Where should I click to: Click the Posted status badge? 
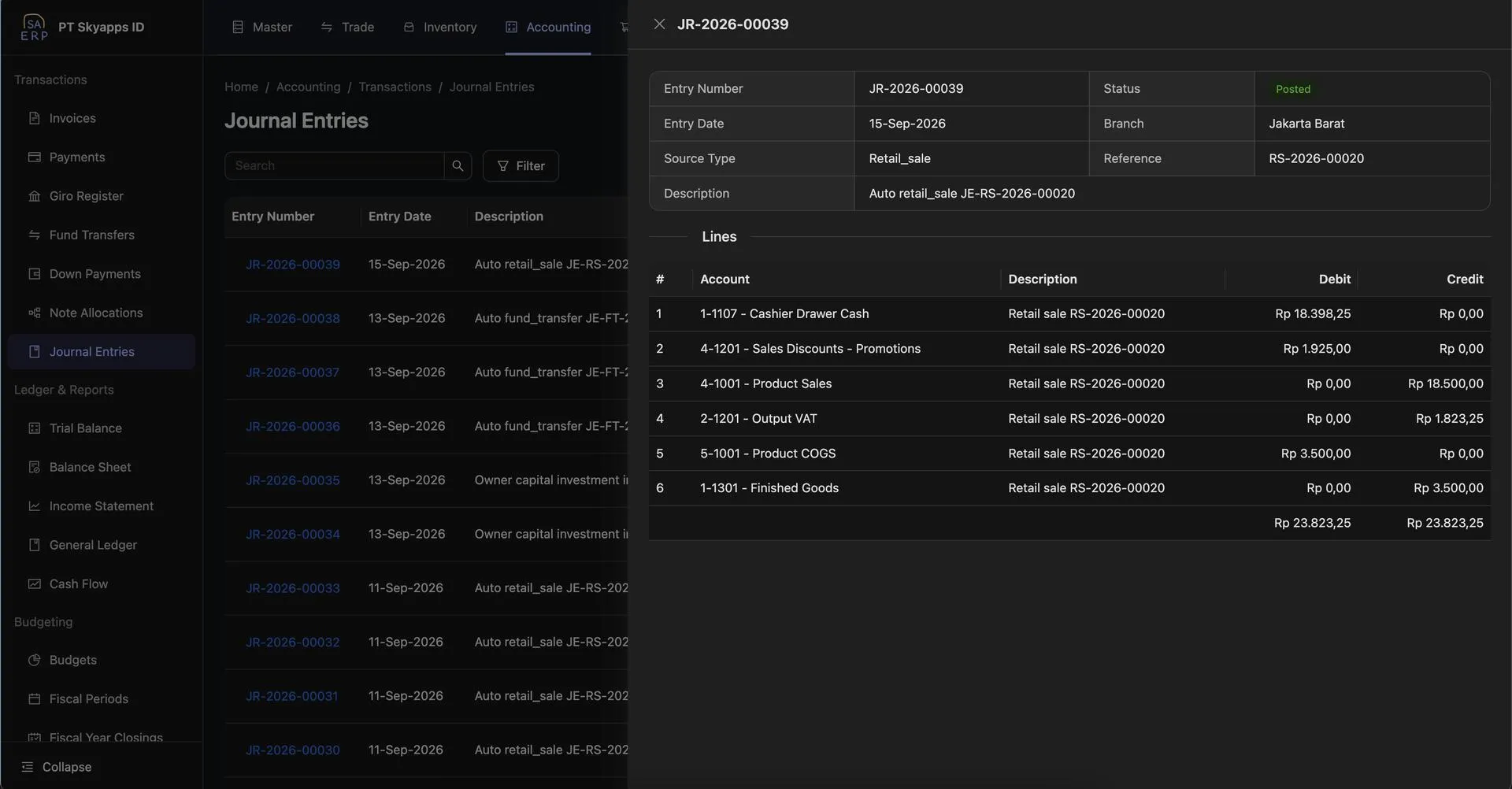[x=1293, y=89]
